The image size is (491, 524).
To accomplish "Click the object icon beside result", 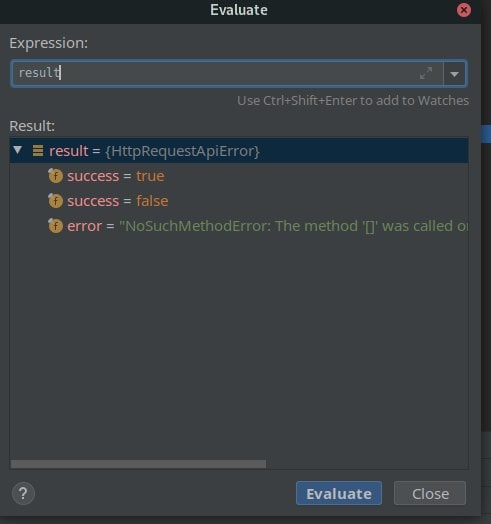I will click(38, 151).
